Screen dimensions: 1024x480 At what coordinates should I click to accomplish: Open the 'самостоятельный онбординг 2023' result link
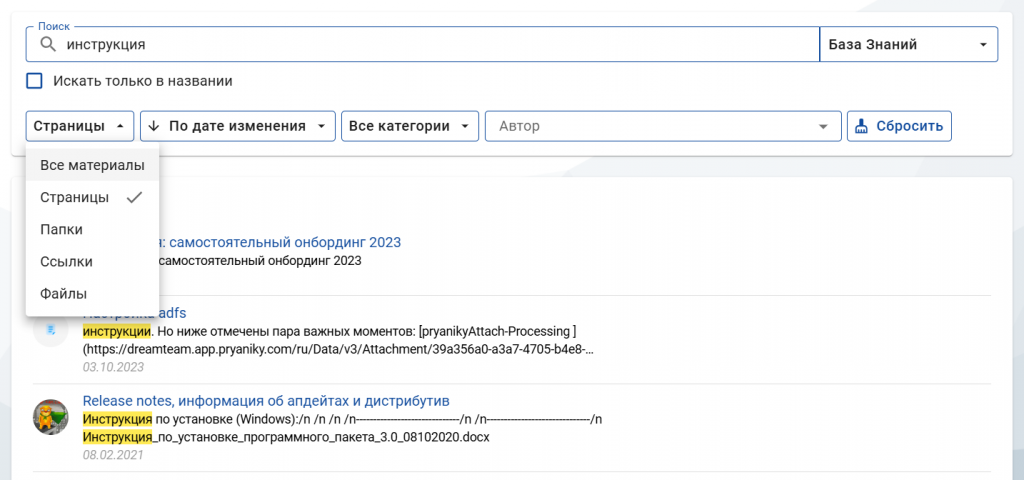click(x=280, y=242)
